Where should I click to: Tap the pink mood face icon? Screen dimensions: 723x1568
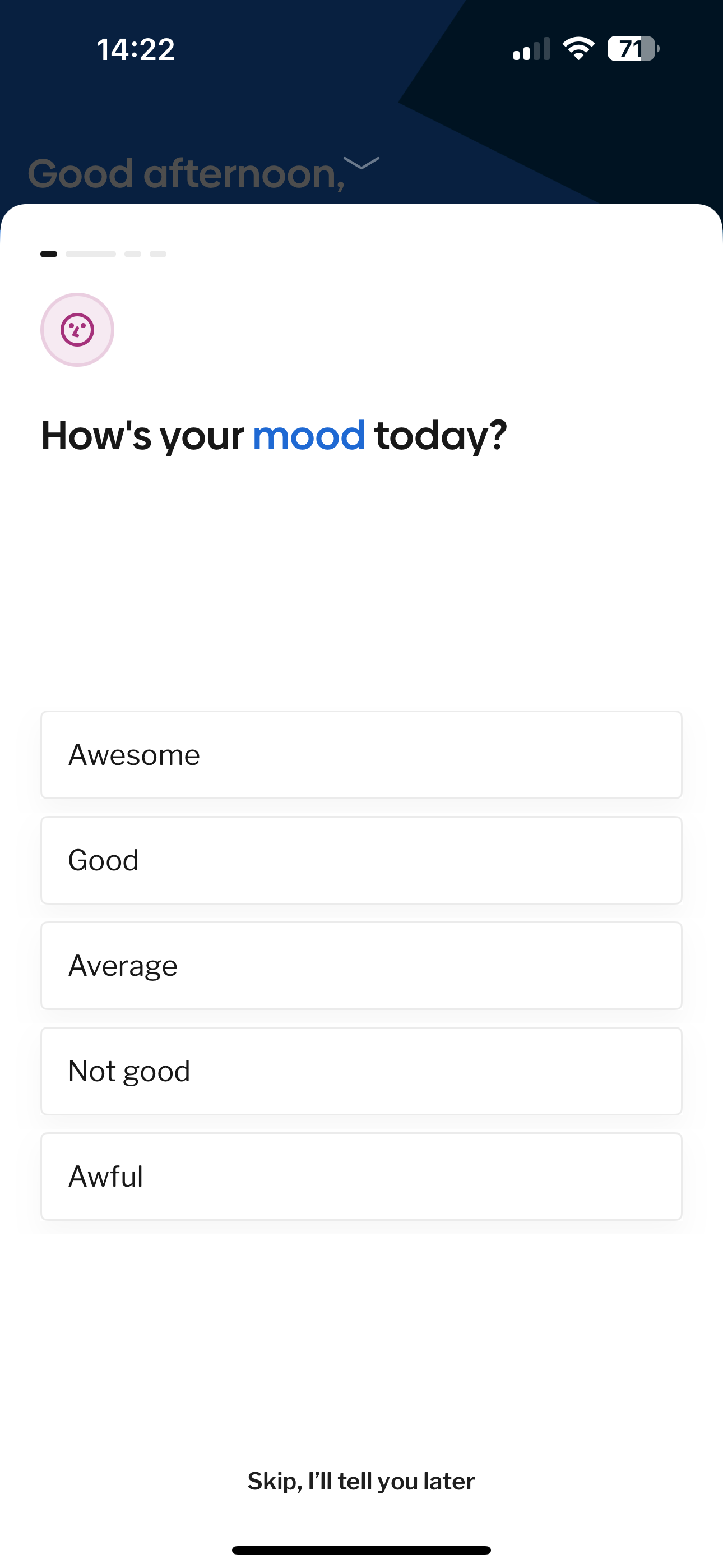coord(77,330)
